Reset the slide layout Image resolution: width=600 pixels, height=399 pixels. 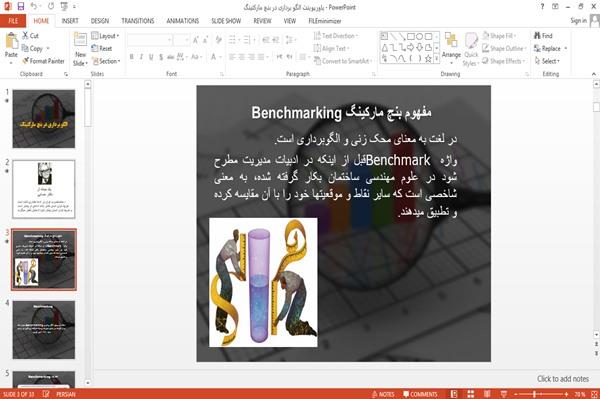[x=102, y=49]
